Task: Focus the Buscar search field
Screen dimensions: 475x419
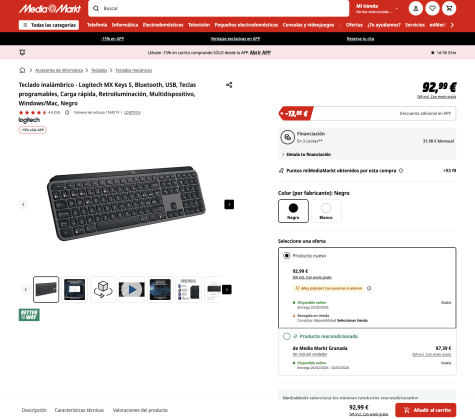Action: click(x=219, y=8)
